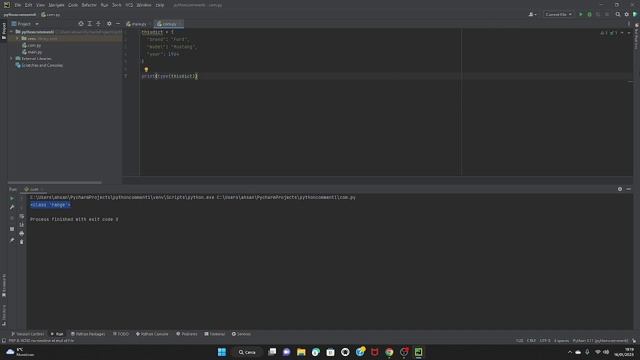Click the Python interpreter status bar entry

tap(600, 340)
